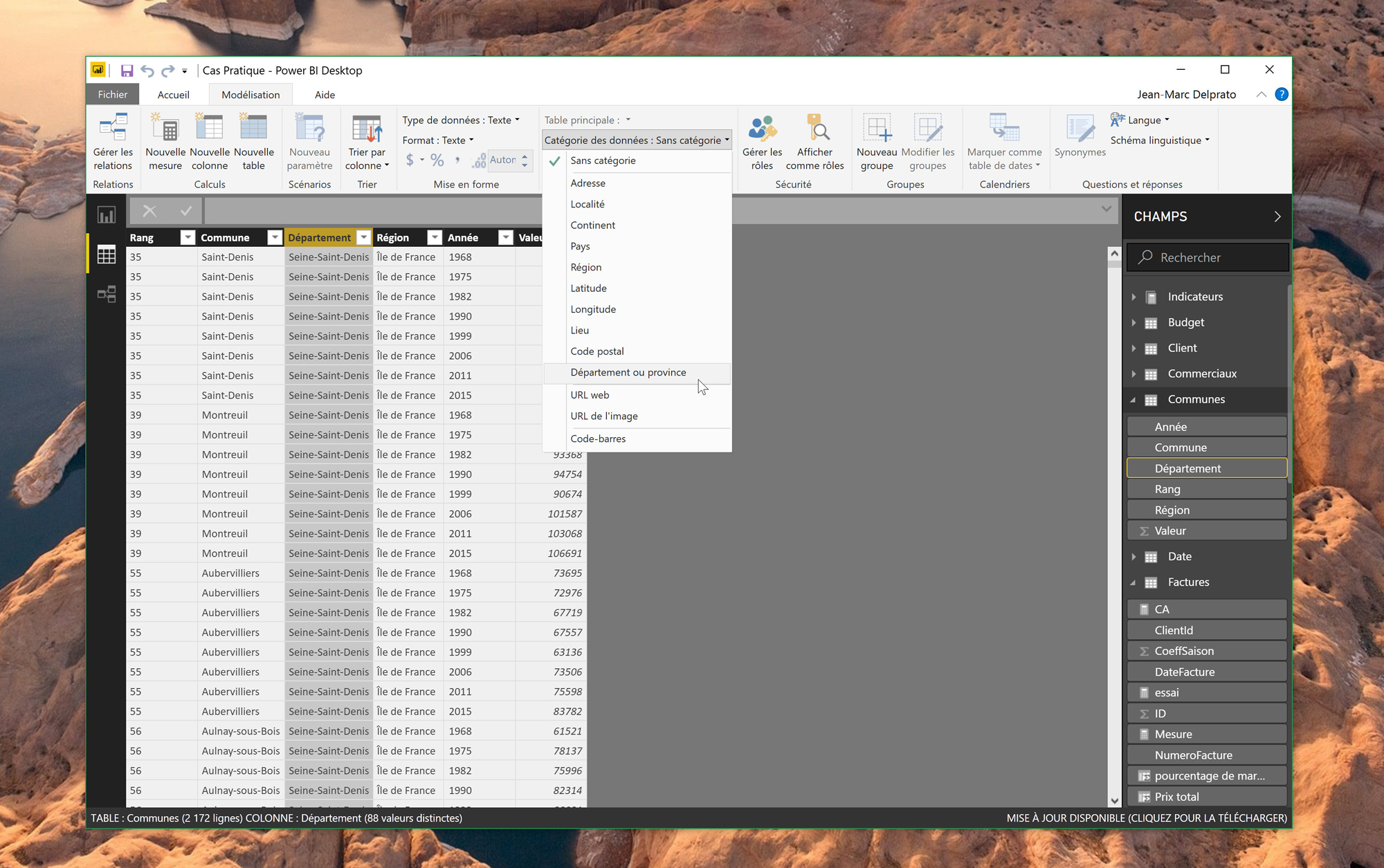Open Commune column filter dropdown

[x=275, y=238]
